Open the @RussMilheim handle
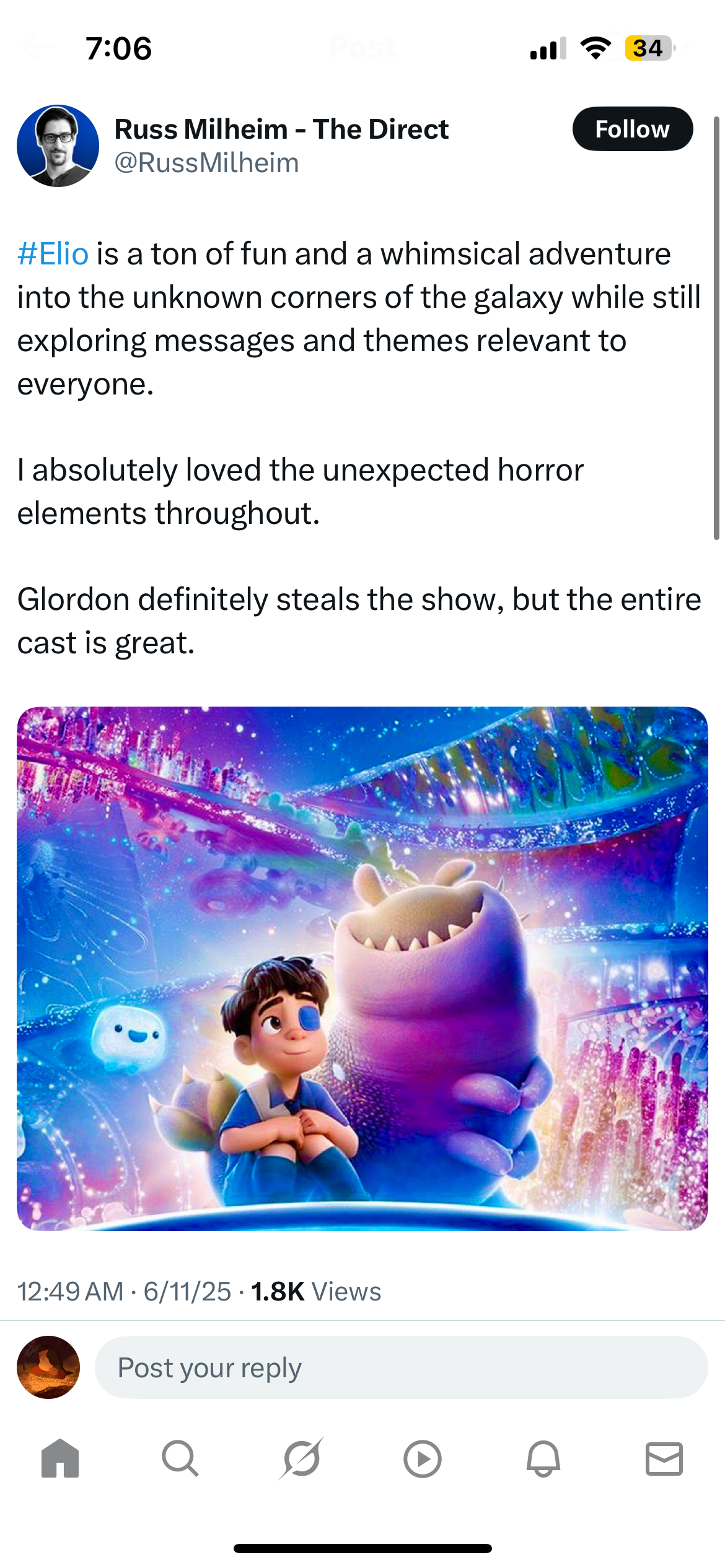The height and width of the screenshot is (1568, 725). click(x=207, y=163)
